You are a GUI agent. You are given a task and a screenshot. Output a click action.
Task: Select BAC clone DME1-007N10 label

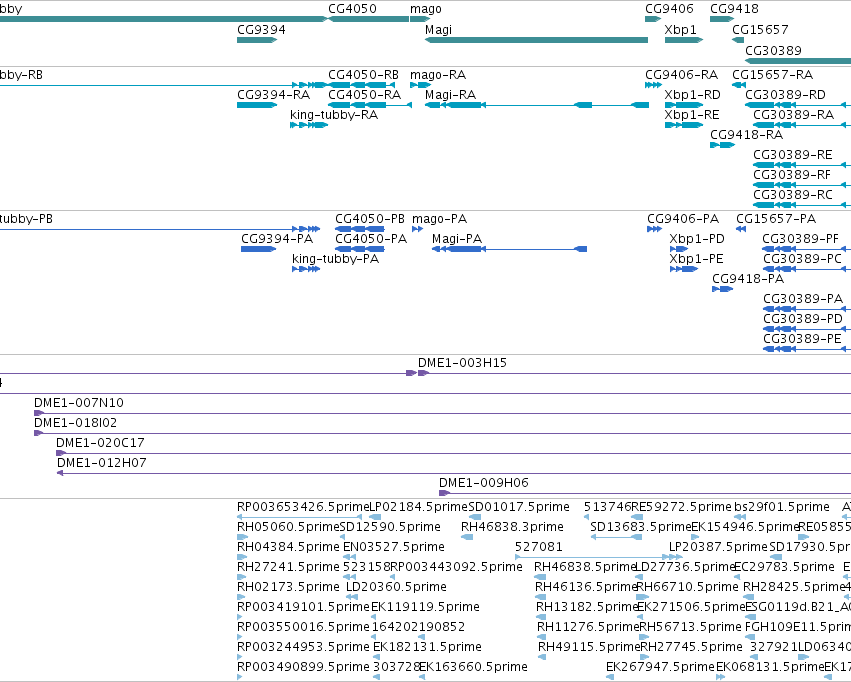[x=79, y=404]
